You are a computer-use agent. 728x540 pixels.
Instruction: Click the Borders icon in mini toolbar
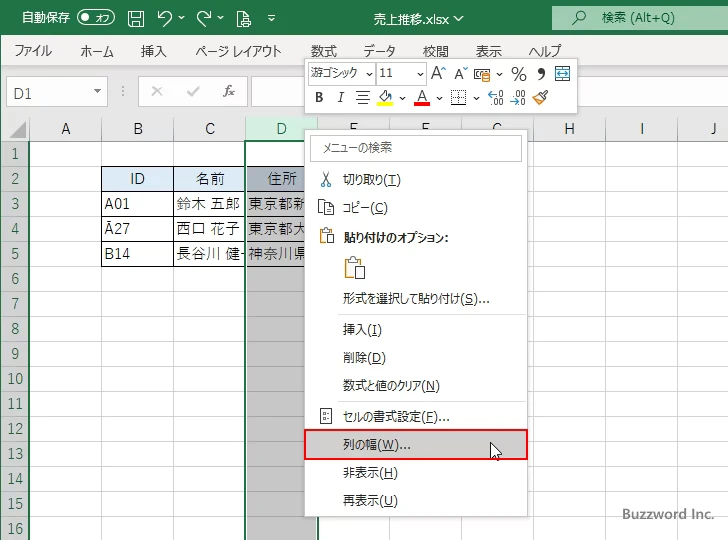tap(458, 98)
